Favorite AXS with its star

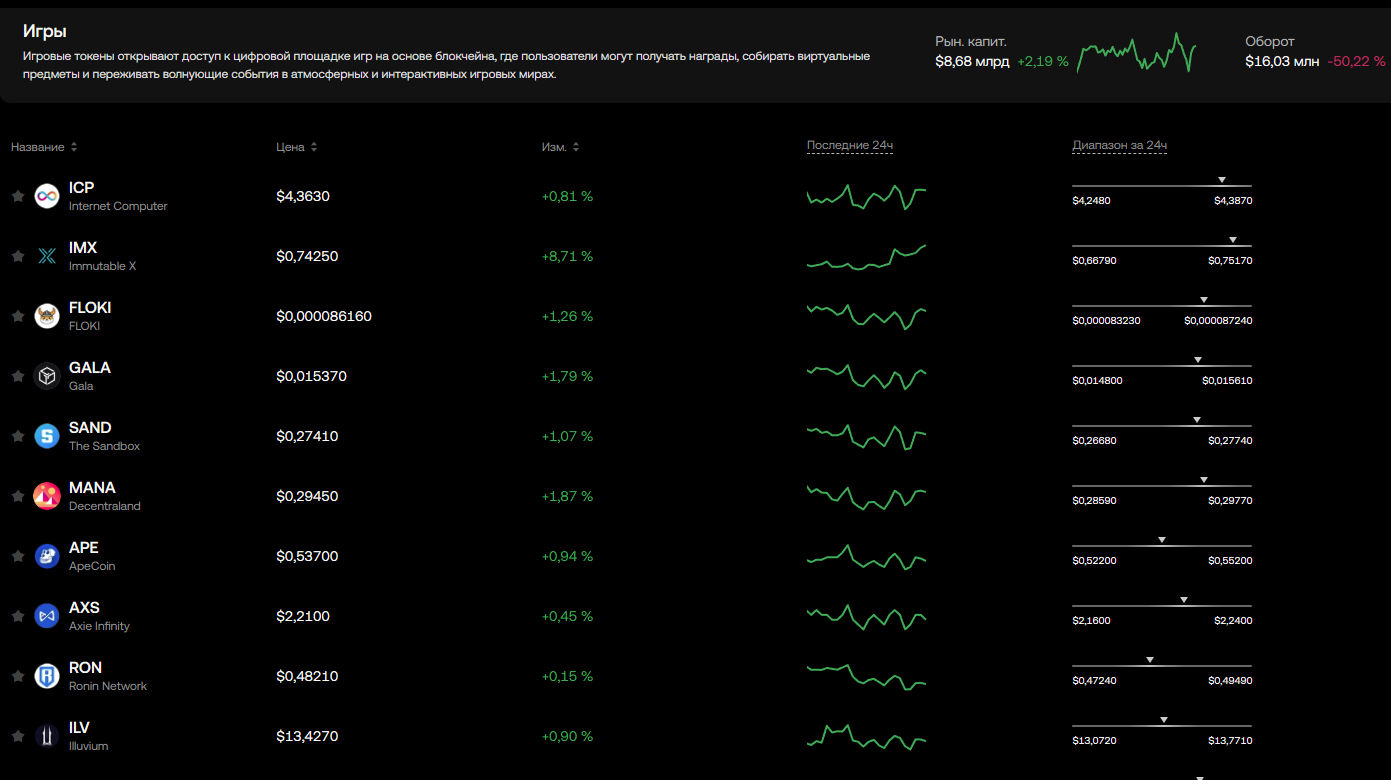coord(17,616)
